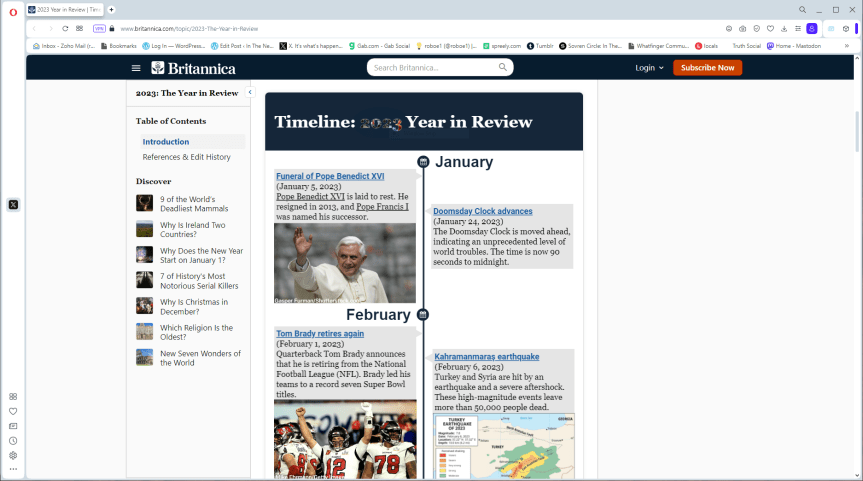The height and width of the screenshot is (481, 863).
Task: Open downloads panel icon
Action: click(784, 29)
